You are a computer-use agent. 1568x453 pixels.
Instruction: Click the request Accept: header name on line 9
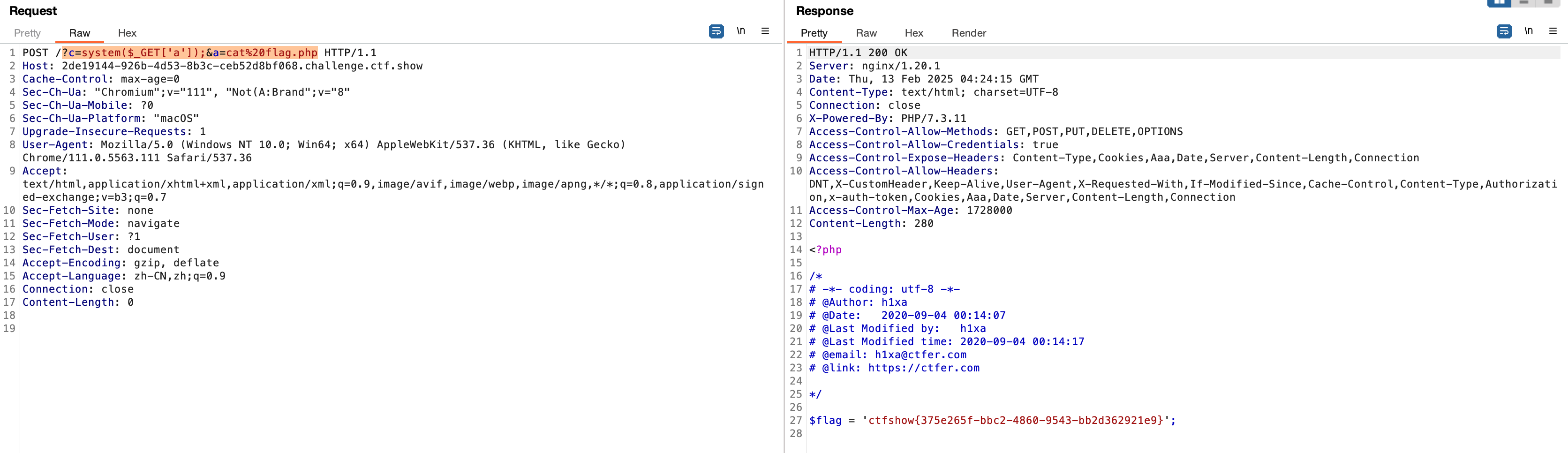click(45, 171)
